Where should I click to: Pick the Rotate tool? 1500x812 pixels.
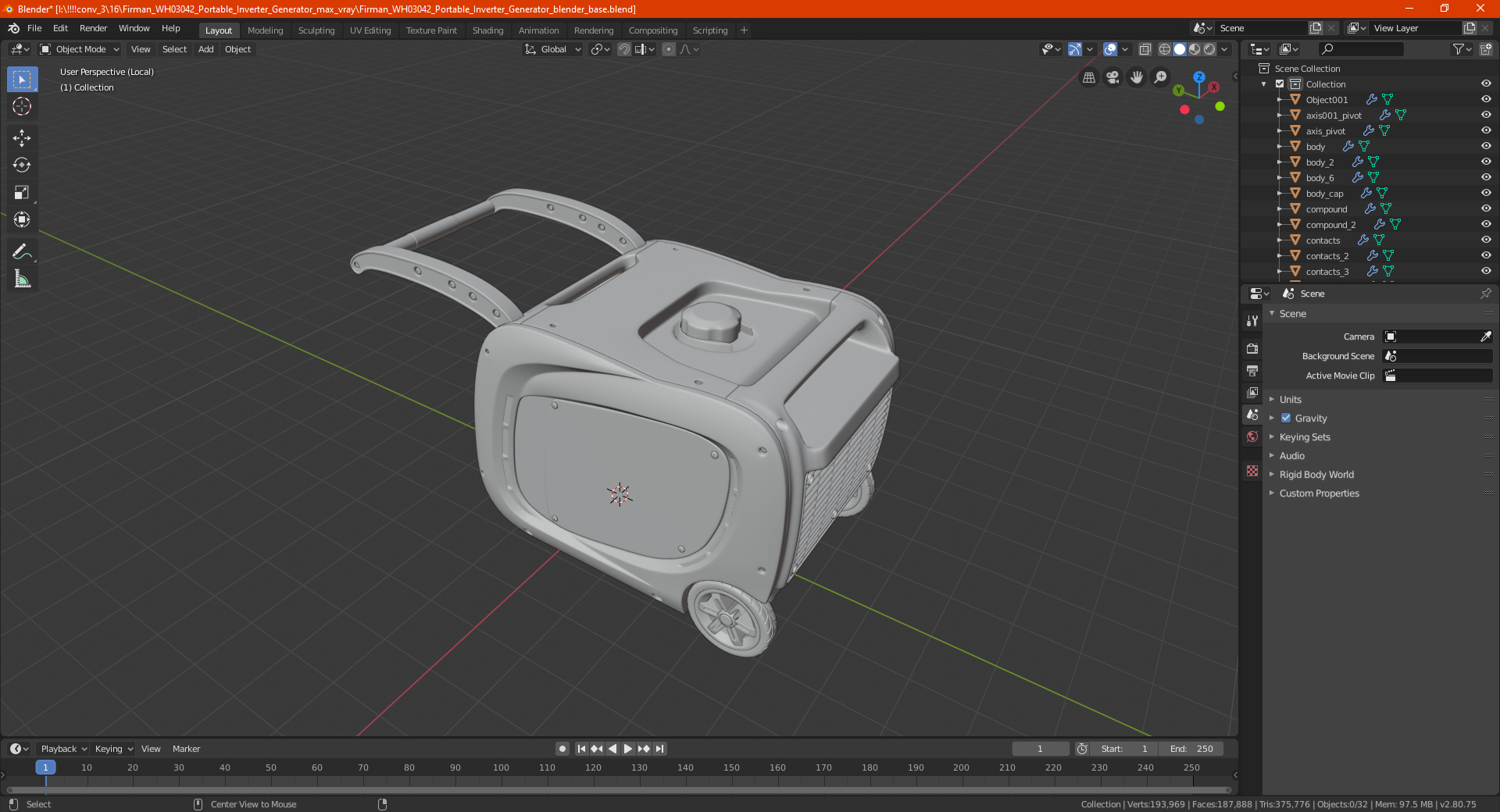point(22,165)
